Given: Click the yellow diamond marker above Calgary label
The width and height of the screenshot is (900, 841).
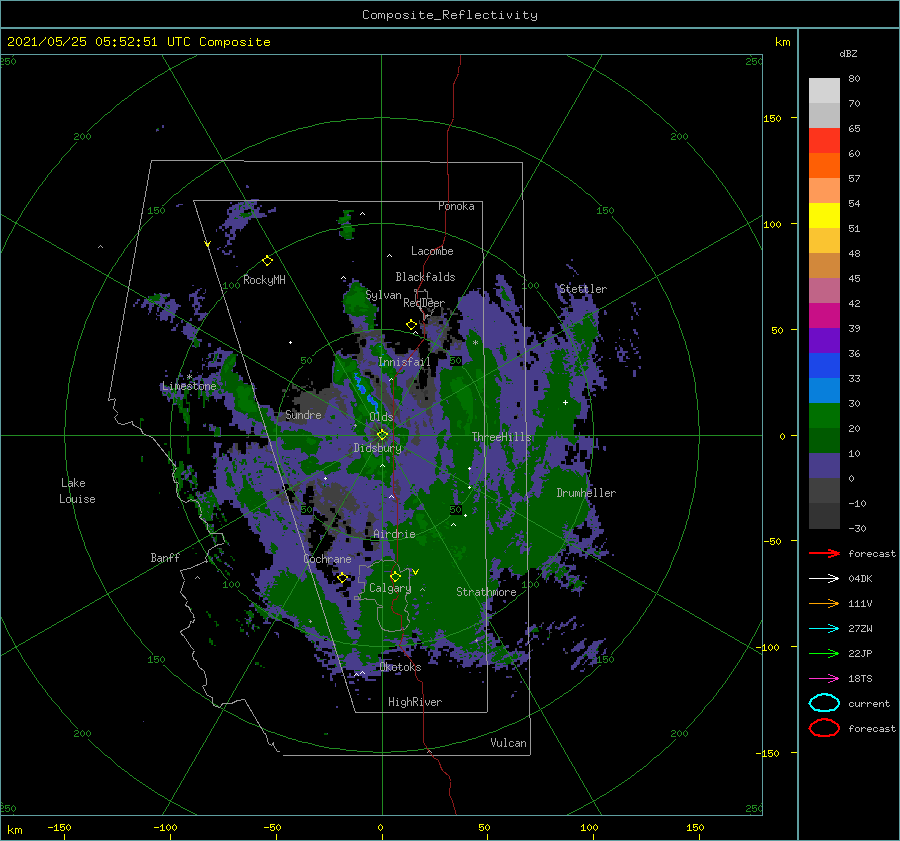Looking at the screenshot, I should (x=395, y=576).
